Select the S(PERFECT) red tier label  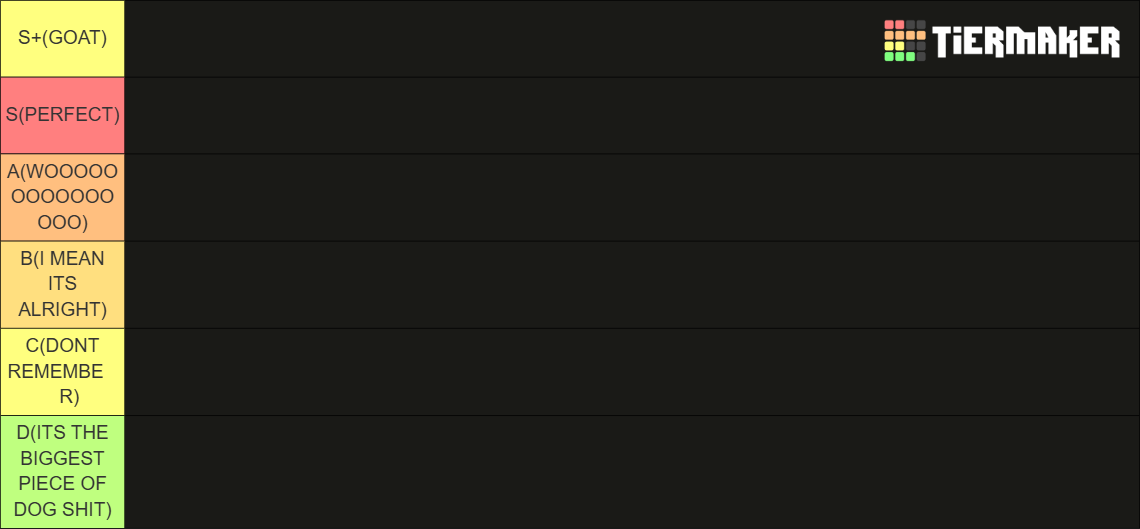(x=63, y=116)
